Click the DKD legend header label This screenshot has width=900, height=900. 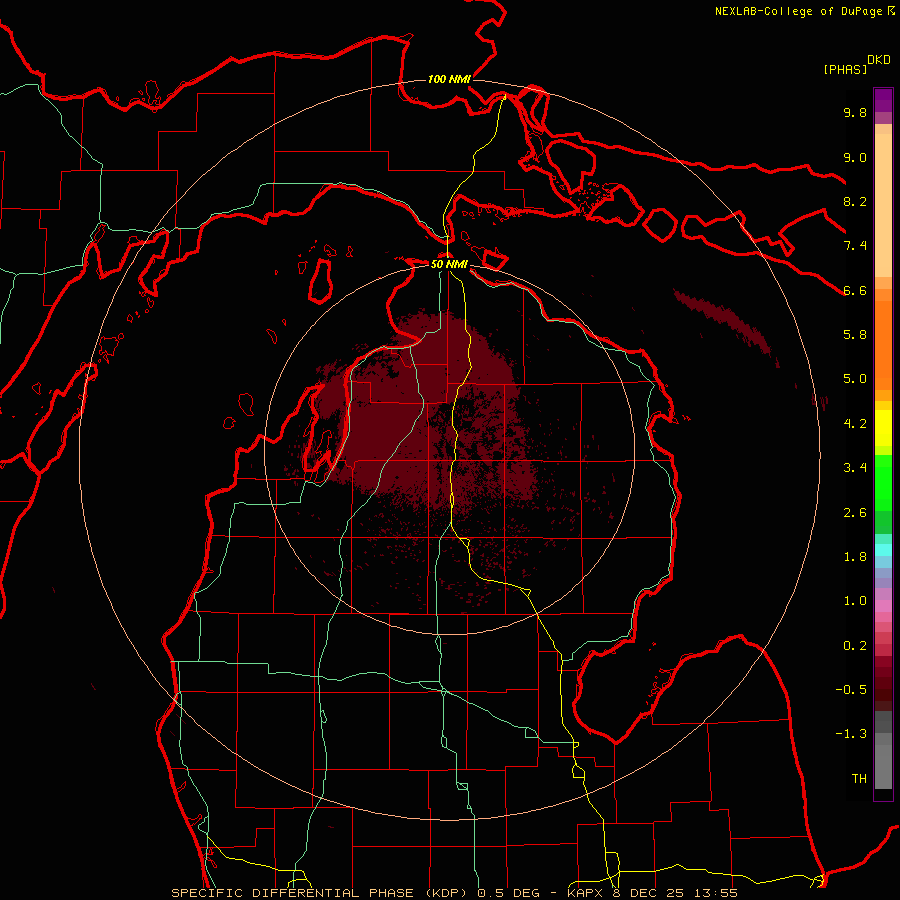pyautogui.click(x=879, y=60)
